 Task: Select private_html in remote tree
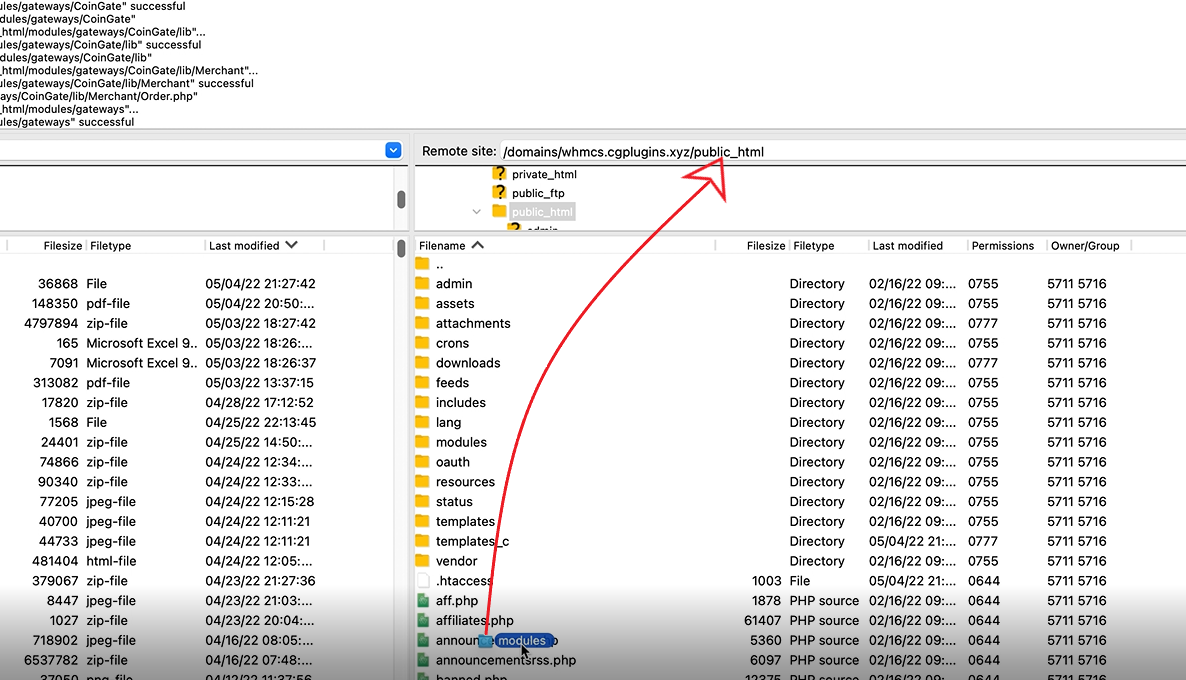click(544, 174)
